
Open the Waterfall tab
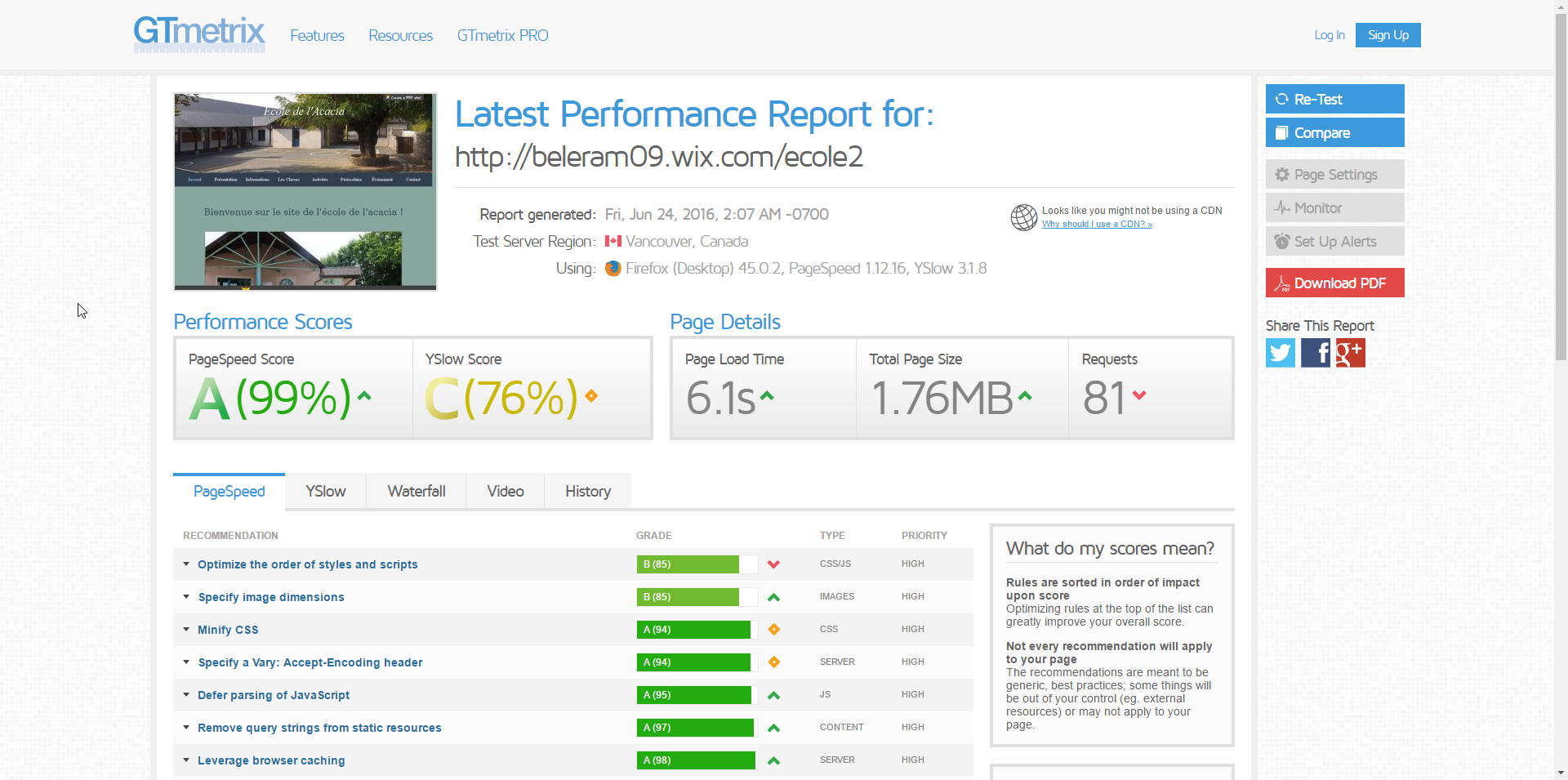(x=416, y=491)
